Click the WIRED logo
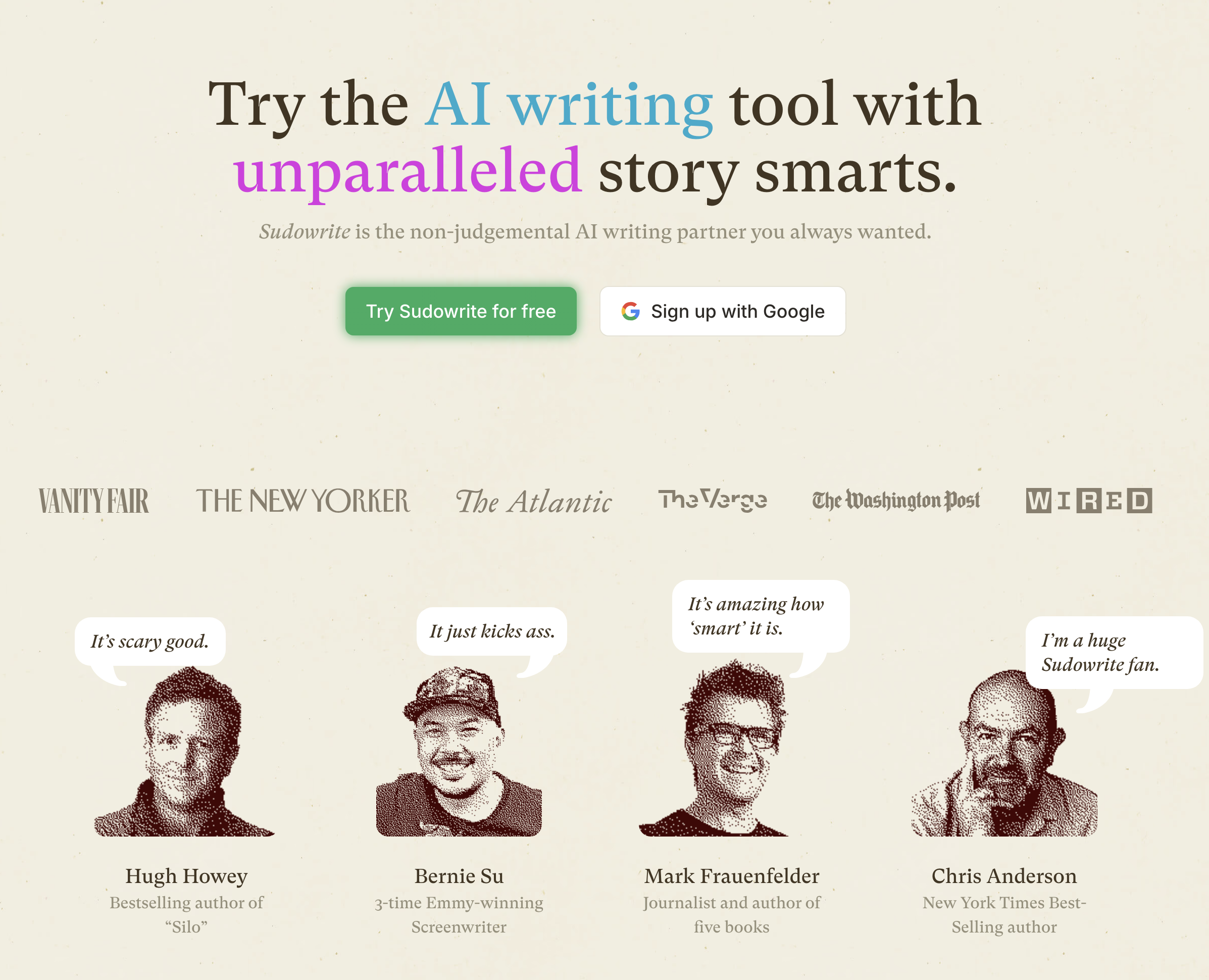 pyautogui.click(x=1089, y=501)
